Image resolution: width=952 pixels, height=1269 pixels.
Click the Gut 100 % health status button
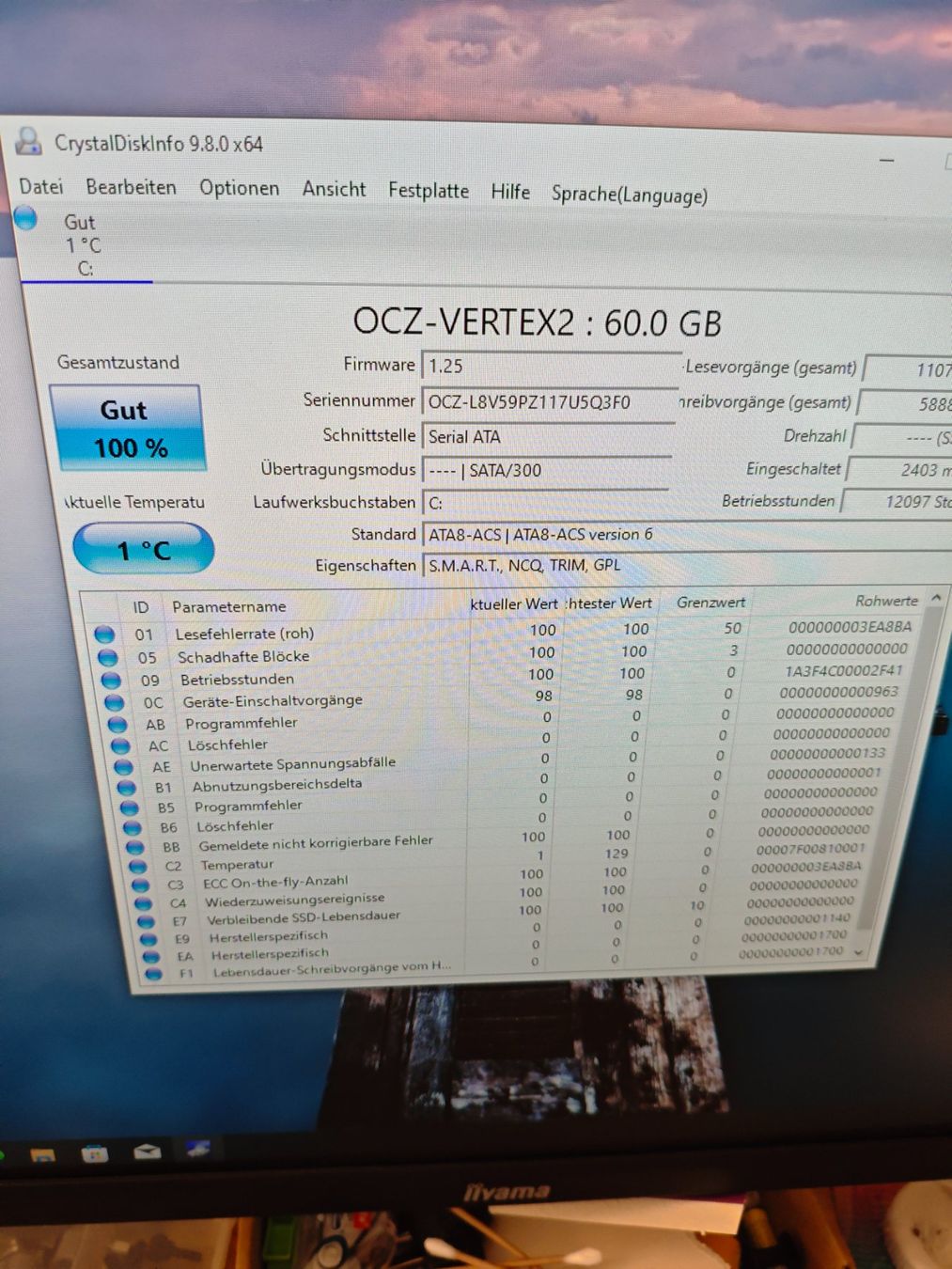coord(127,427)
